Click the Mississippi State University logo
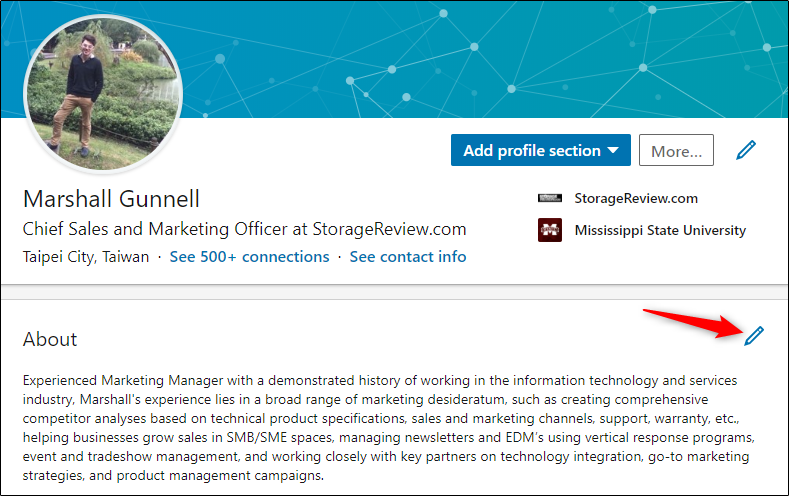This screenshot has height=496, width=789. tap(549, 230)
